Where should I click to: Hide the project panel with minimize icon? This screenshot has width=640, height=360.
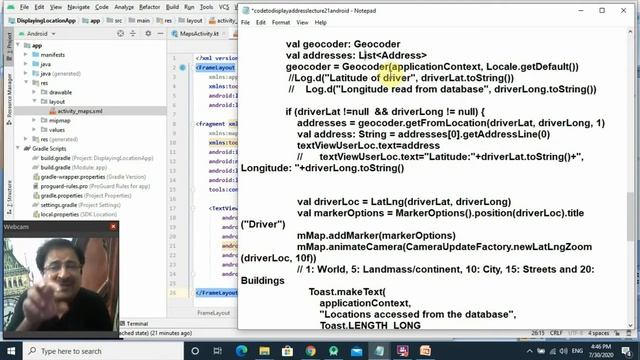160,33
